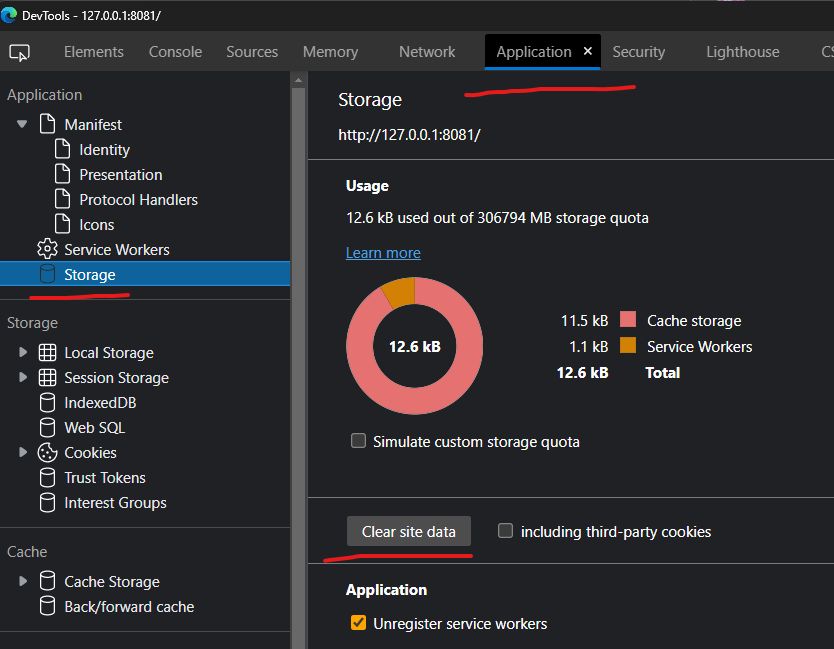This screenshot has height=649, width=834.
Task: Click the Interest Groups database icon
Action: coord(47,502)
